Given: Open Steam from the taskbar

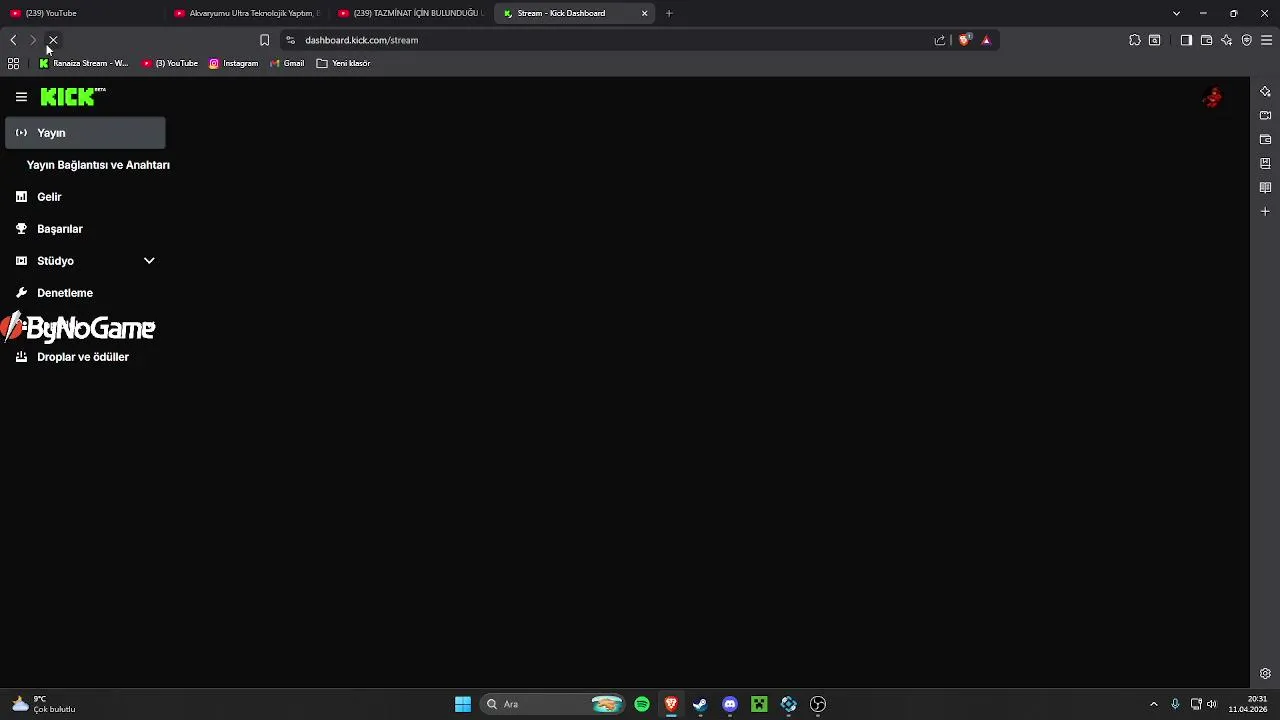Looking at the screenshot, I should [x=700, y=704].
